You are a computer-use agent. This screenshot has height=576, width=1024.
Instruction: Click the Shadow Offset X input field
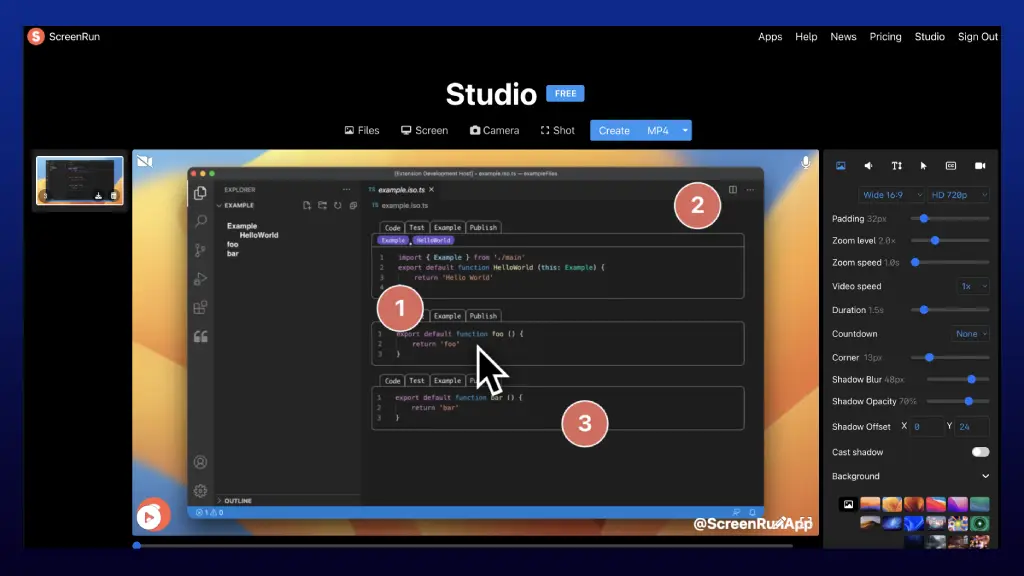(x=927, y=426)
